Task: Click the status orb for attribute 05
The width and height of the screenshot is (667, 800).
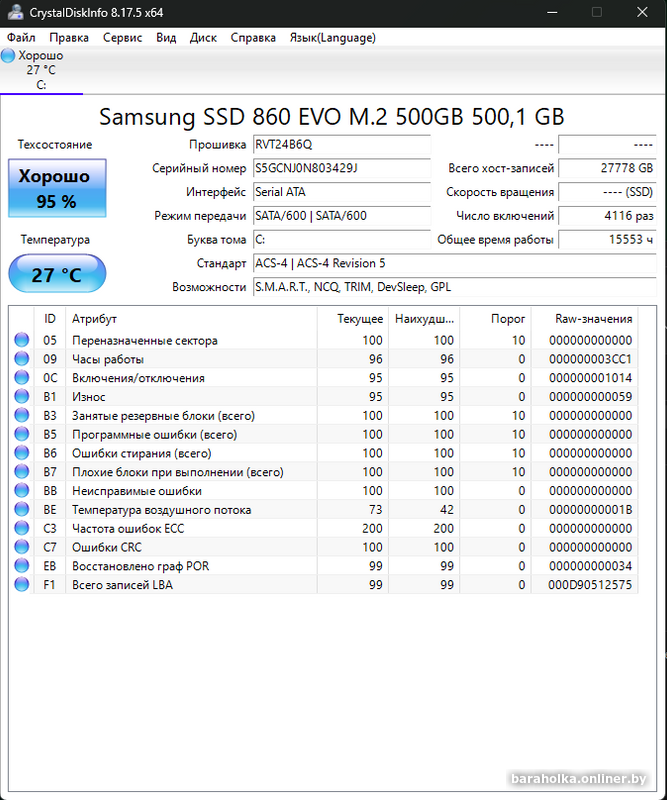Action: tap(21, 340)
